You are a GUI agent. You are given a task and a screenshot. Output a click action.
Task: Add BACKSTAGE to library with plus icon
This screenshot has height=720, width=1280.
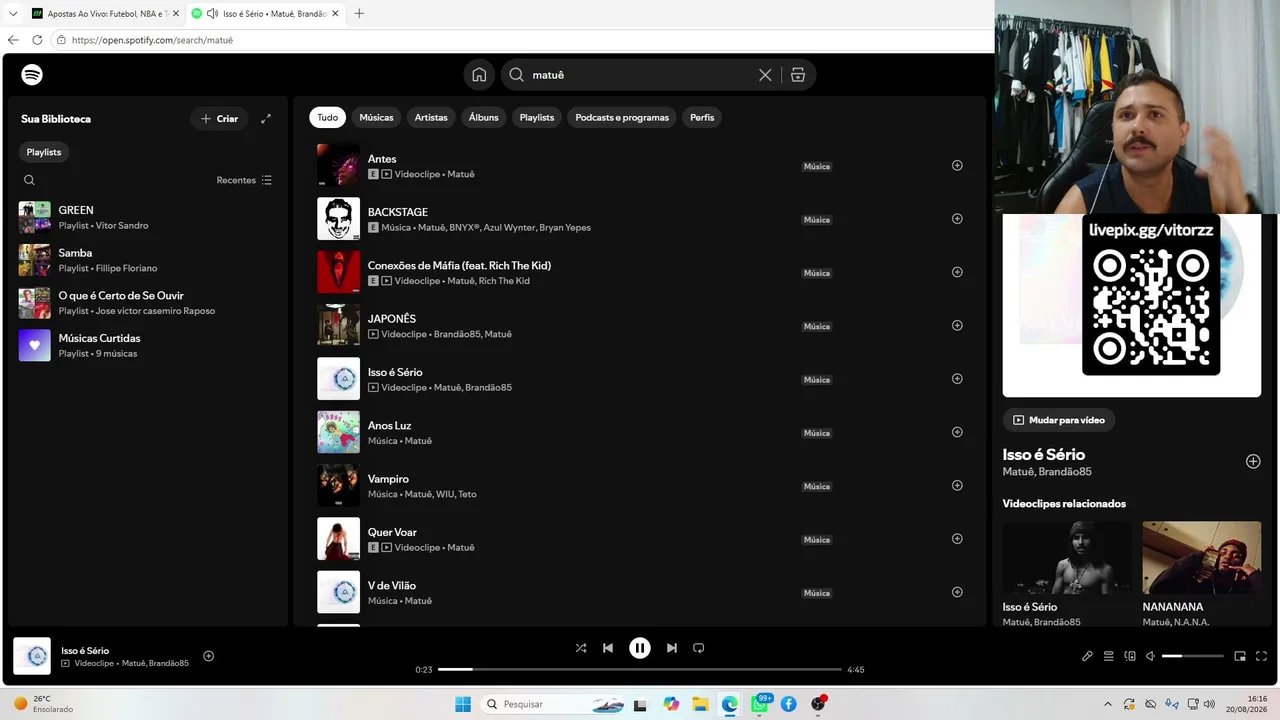tap(957, 219)
